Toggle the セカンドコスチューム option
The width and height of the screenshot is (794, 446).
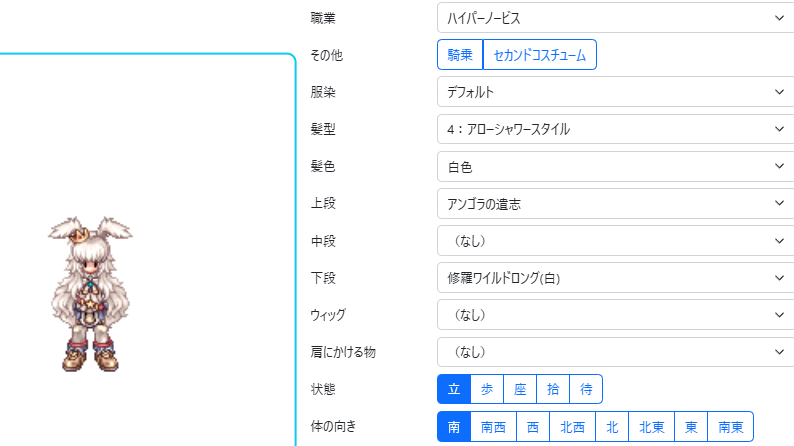click(x=539, y=55)
